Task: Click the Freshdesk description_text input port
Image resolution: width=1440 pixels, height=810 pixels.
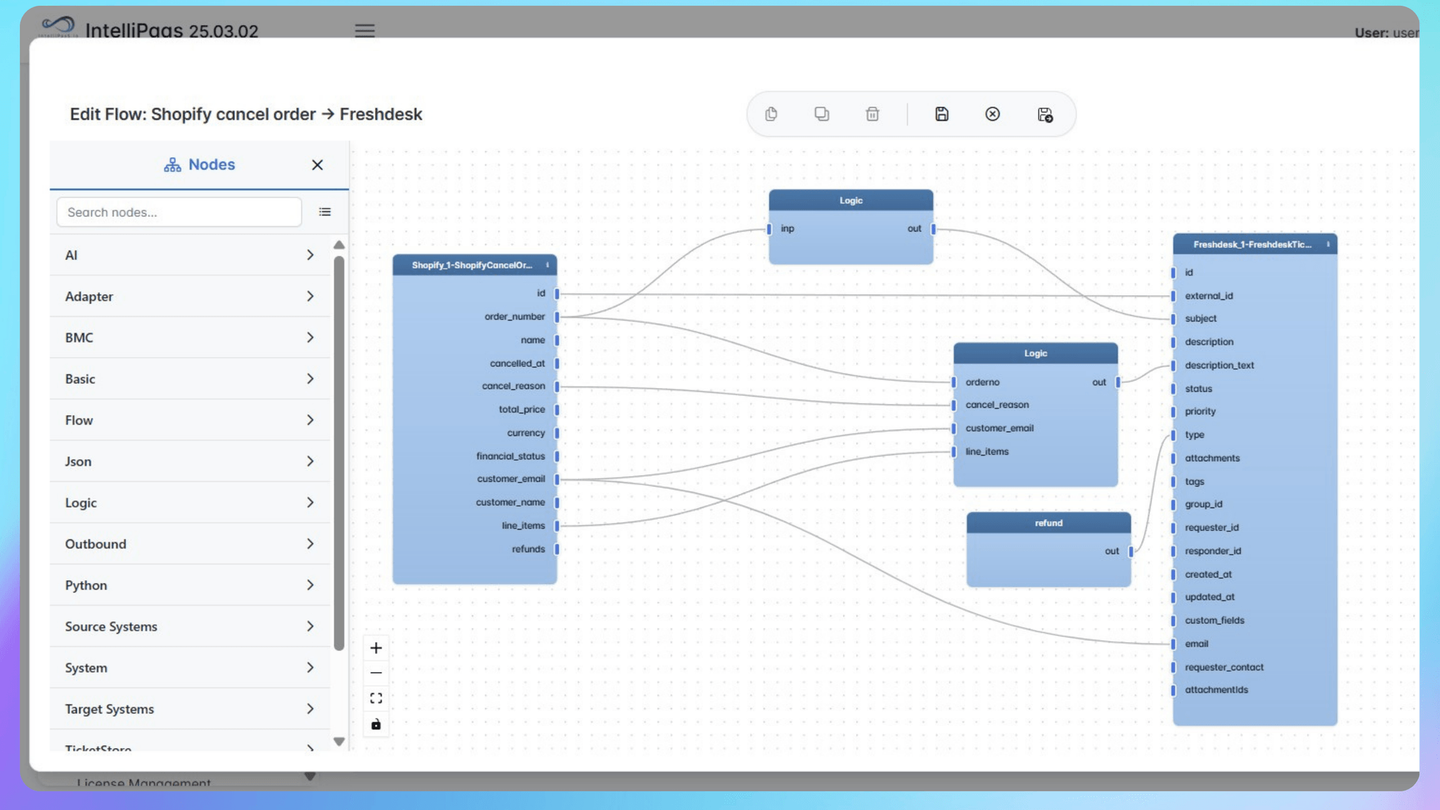Action: [x=1173, y=365]
